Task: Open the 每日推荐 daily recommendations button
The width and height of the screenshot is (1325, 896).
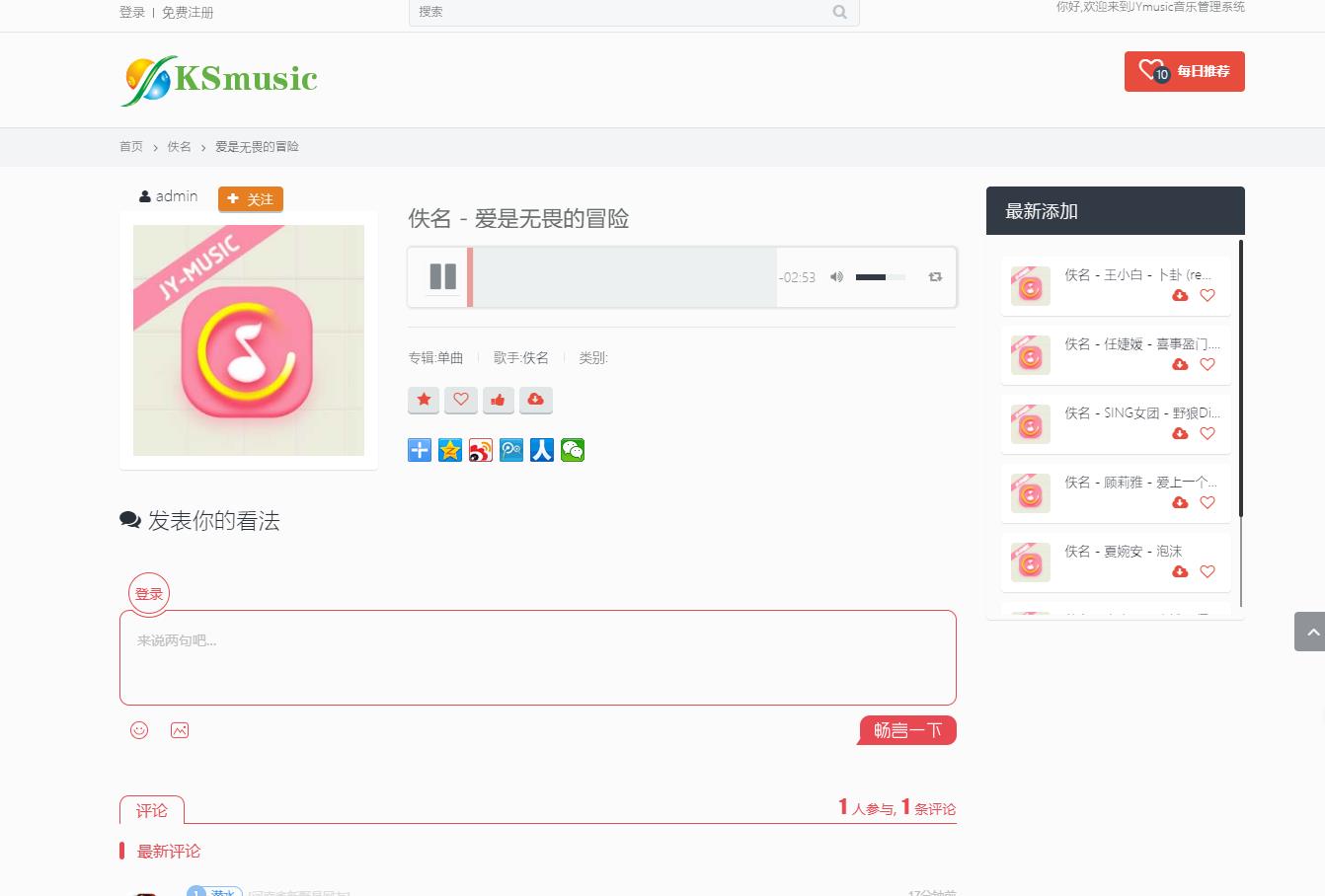Action: (x=1184, y=71)
